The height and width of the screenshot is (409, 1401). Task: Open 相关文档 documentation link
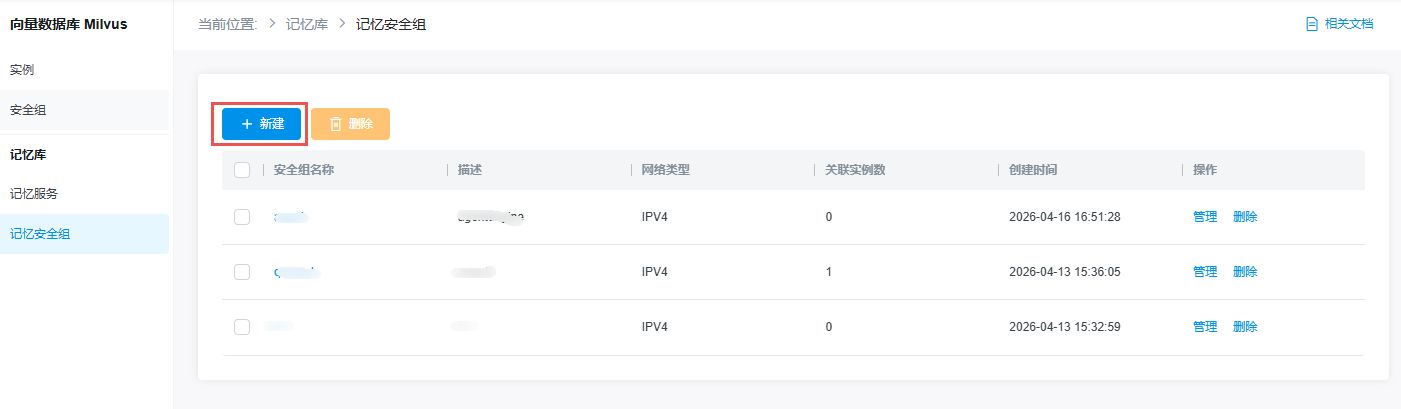click(1340, 24)
